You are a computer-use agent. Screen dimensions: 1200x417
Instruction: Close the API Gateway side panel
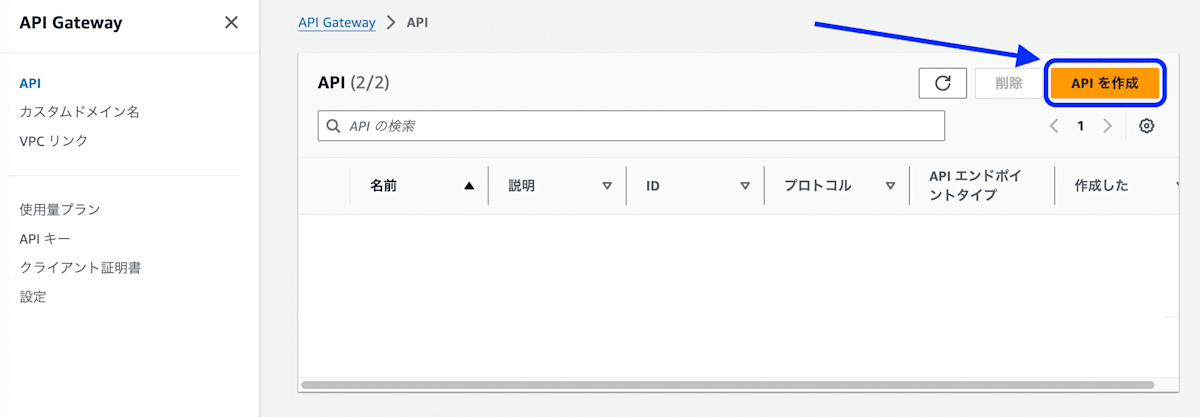[231, 22]
